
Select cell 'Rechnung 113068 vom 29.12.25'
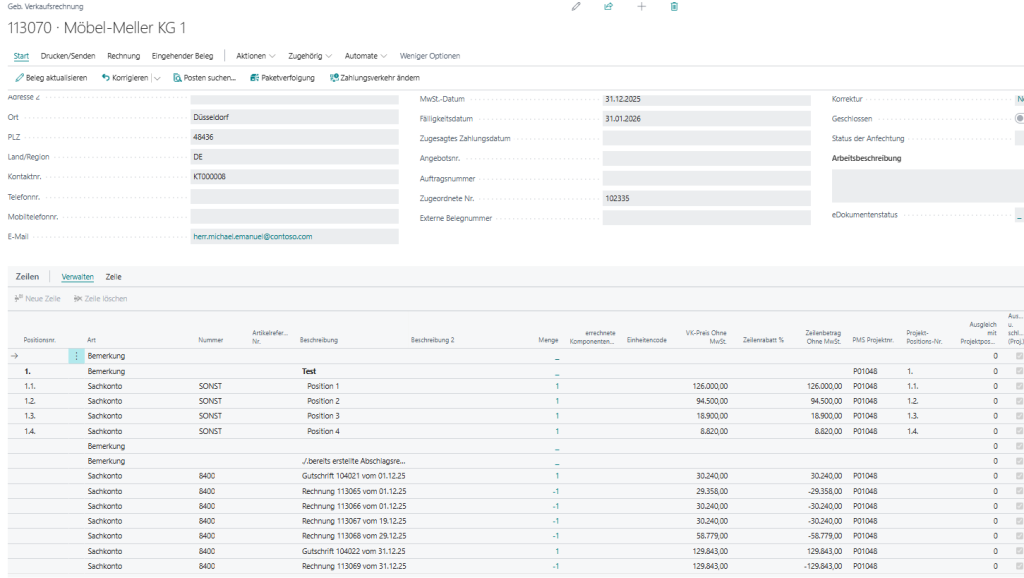[354, 536]
